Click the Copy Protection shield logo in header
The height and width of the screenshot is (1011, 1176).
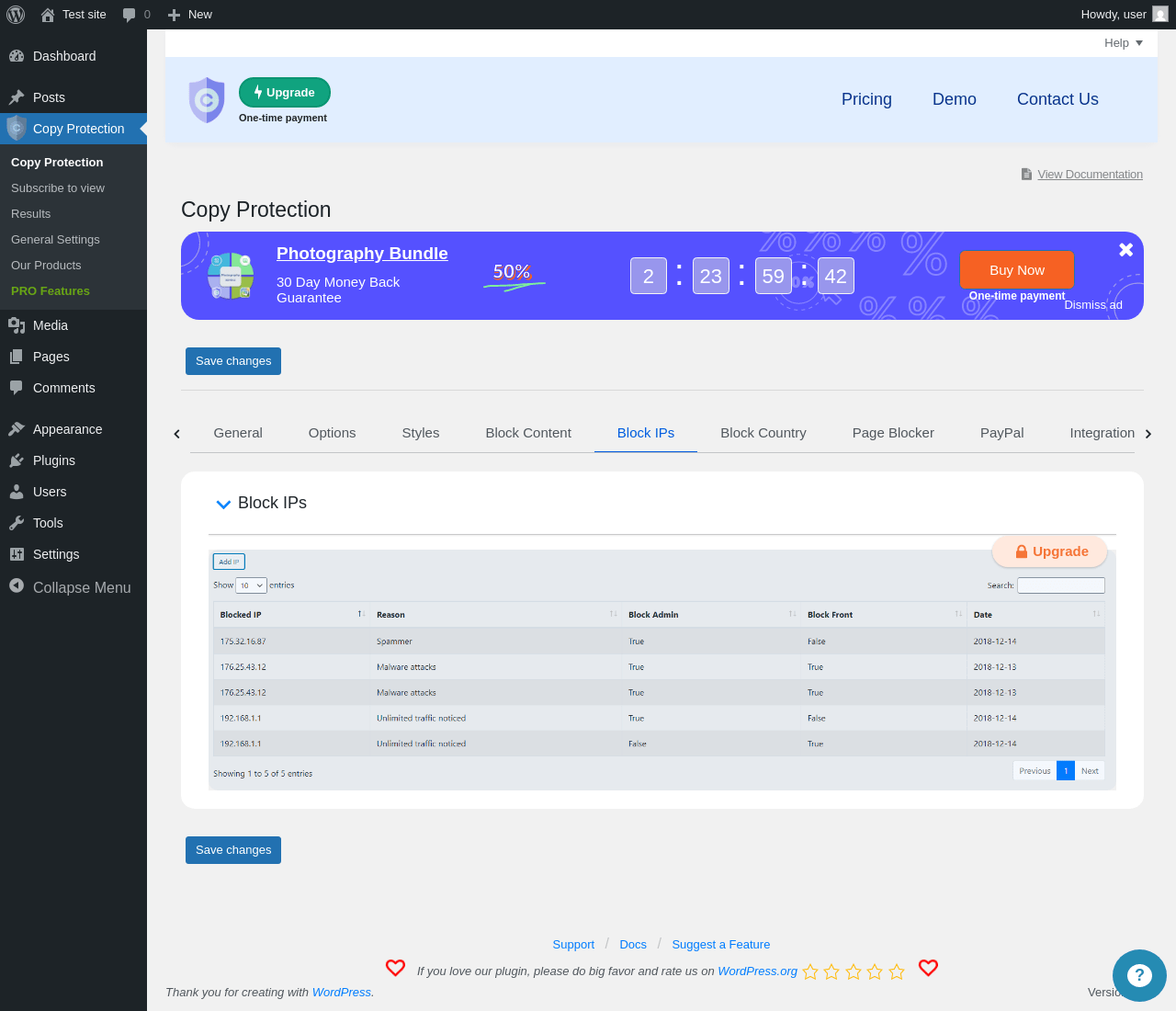[207, 100]
